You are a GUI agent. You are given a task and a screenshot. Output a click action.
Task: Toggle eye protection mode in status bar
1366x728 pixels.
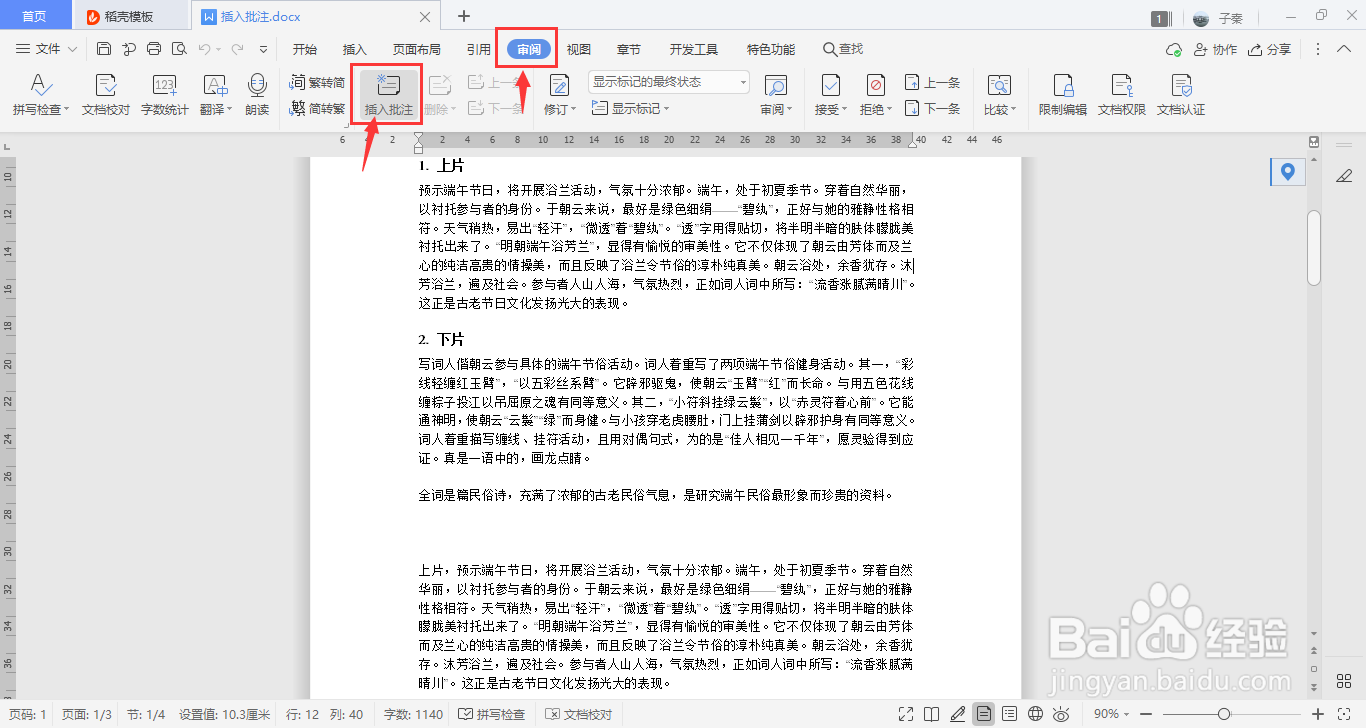[1062, 714]
